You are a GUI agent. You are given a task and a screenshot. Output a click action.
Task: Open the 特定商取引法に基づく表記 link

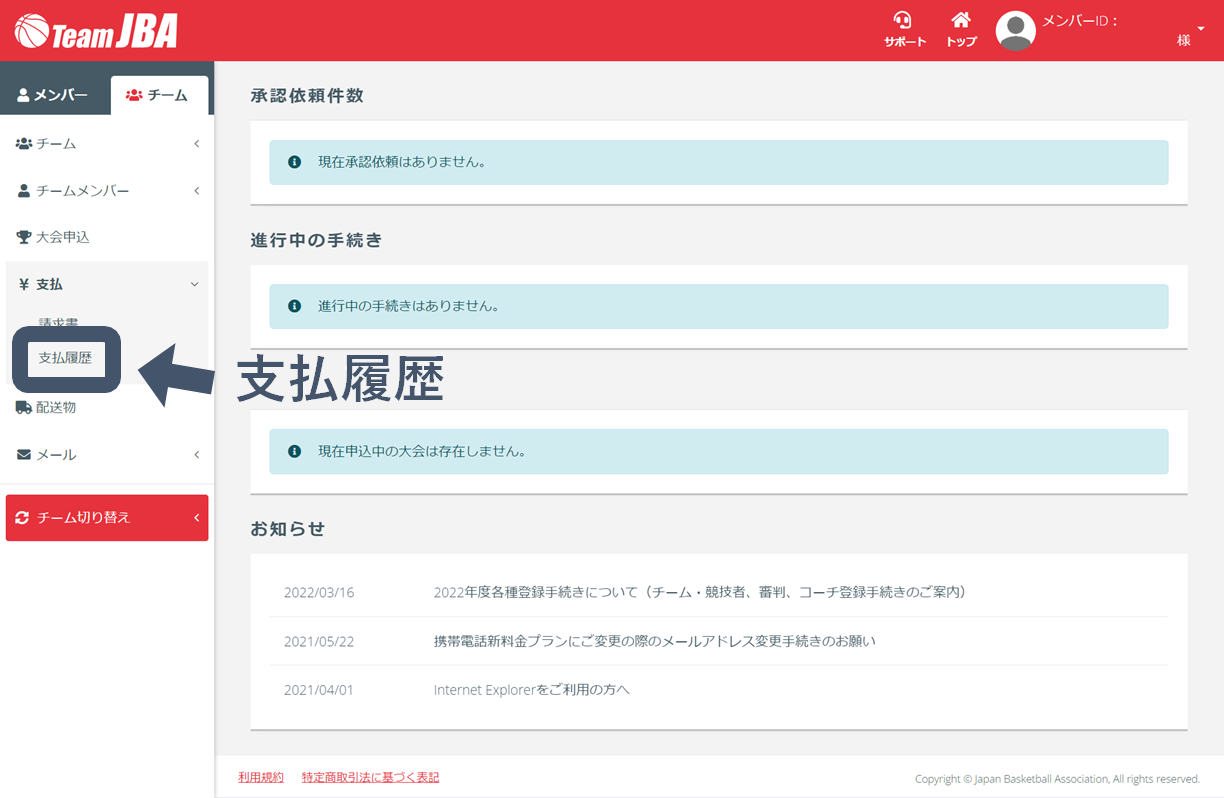370,776
